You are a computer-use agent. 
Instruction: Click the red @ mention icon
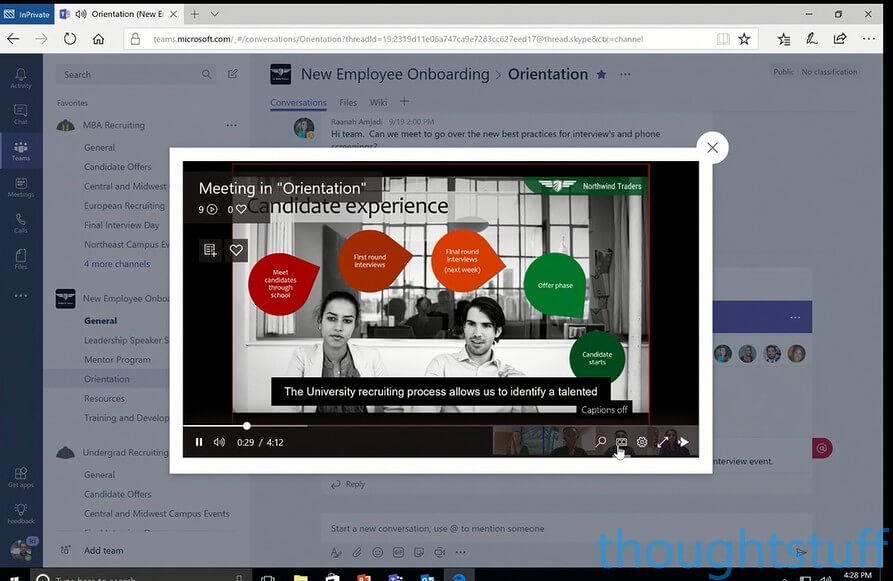tap(822, 448)
